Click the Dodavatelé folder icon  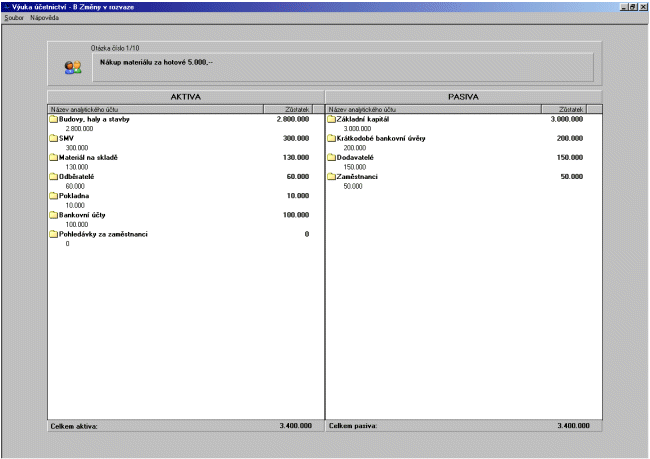pos(332,157)
